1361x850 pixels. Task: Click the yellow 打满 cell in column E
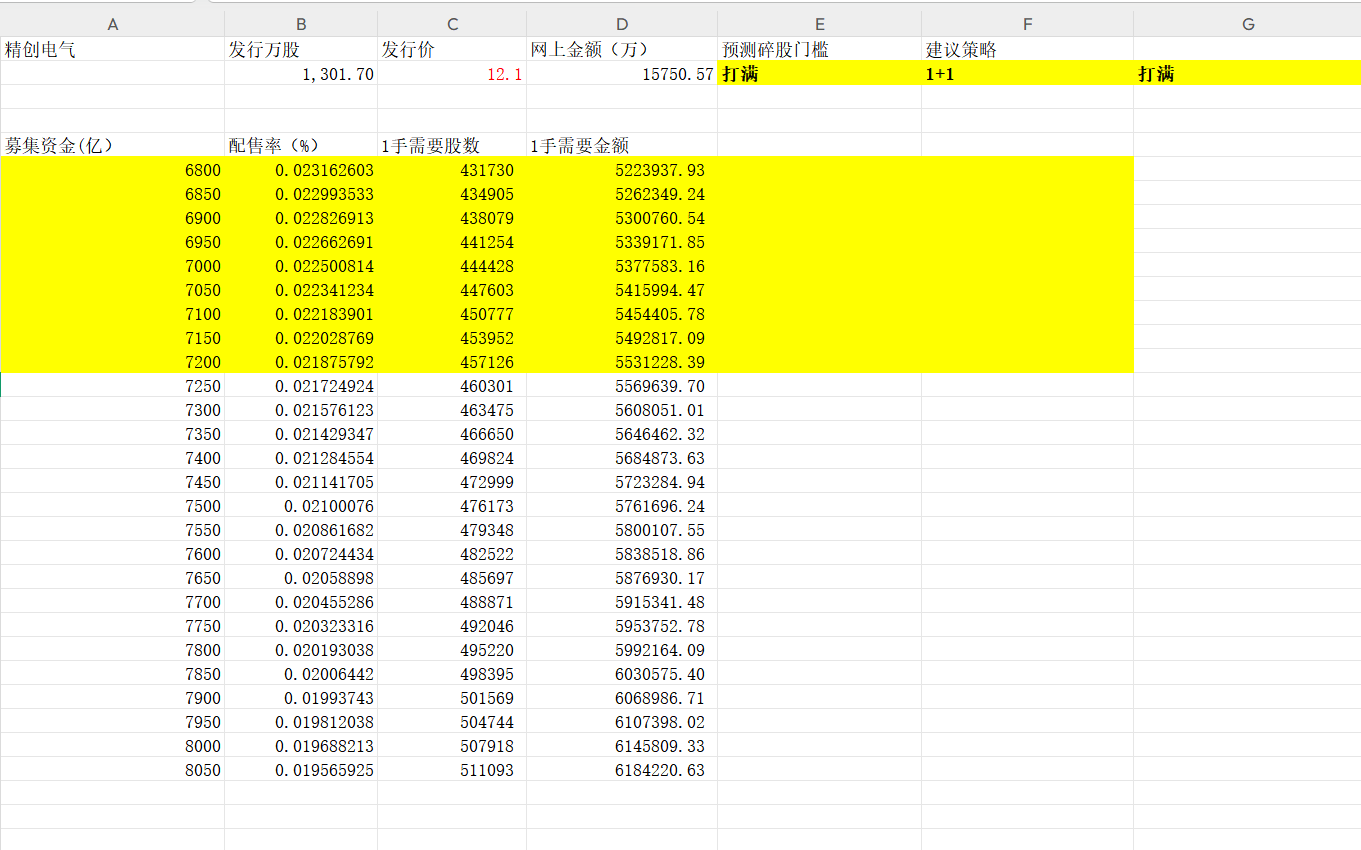[820, 73]
